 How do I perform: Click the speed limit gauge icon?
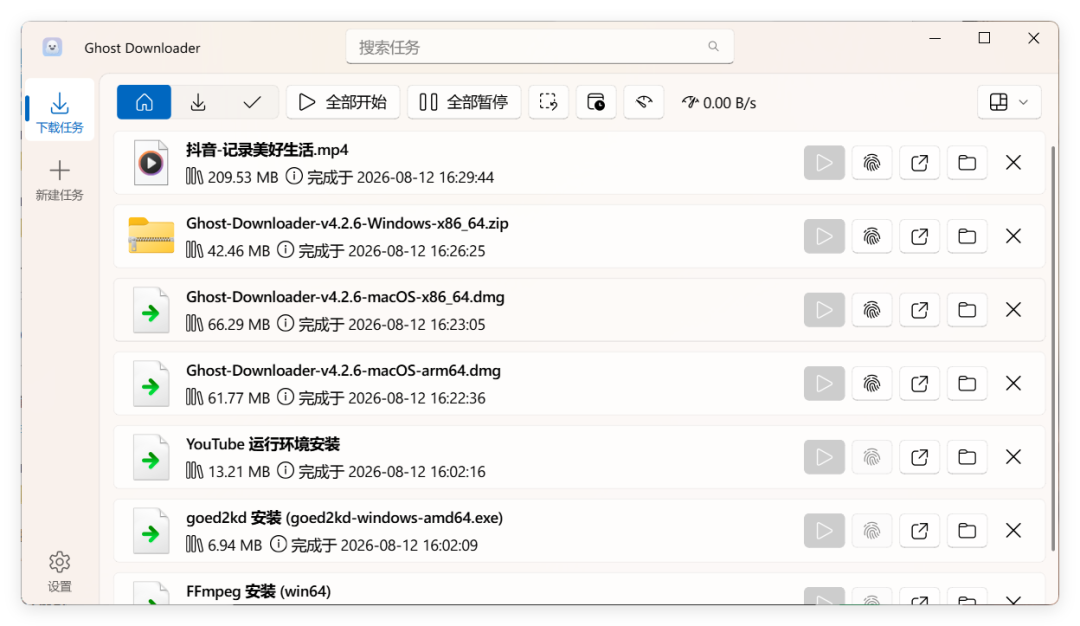[643, 103]
